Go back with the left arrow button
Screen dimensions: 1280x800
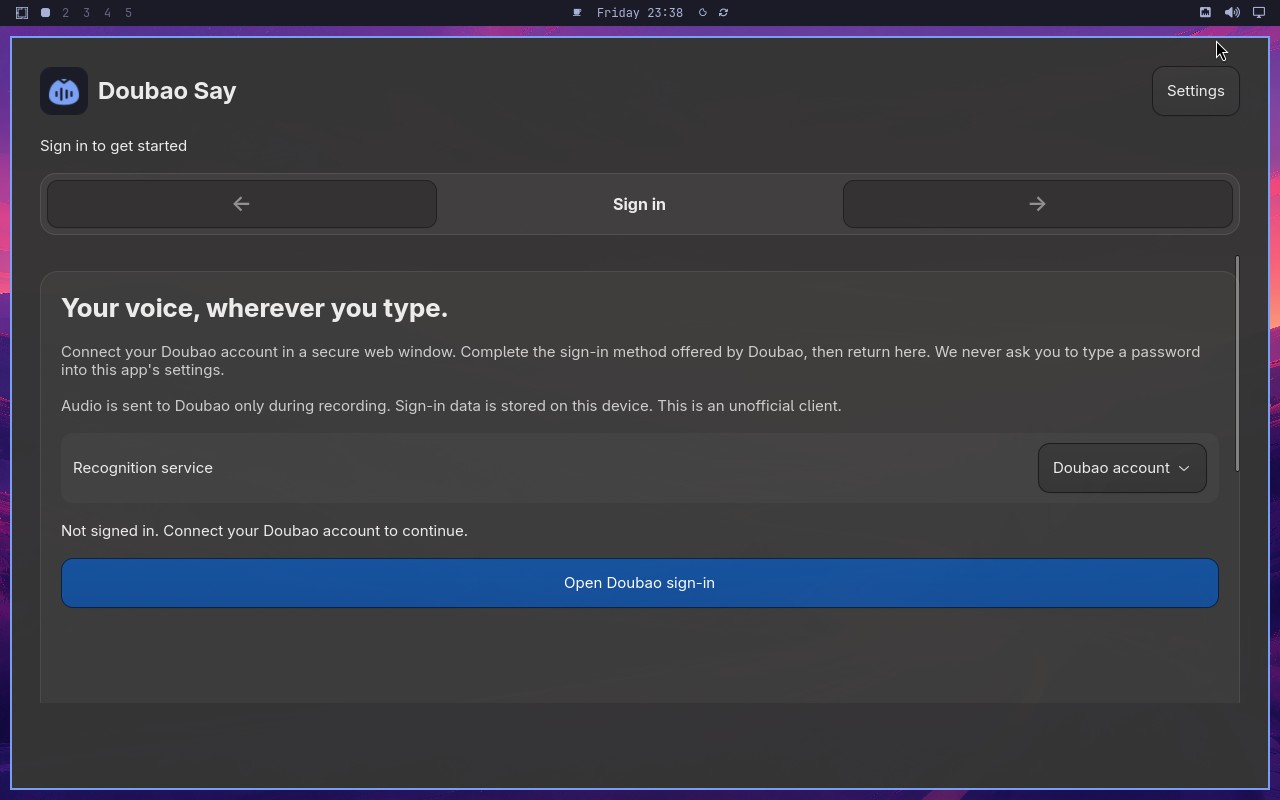pos(242,204)
